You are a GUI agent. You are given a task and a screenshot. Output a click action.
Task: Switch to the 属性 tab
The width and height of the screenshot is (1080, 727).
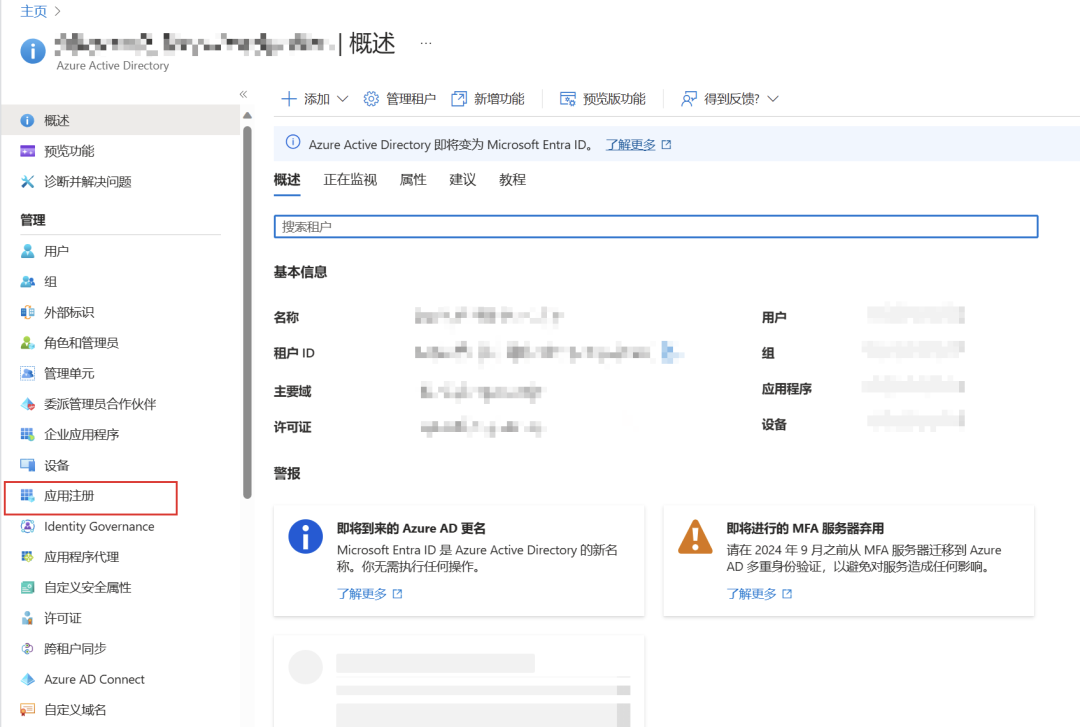point(413,180)
